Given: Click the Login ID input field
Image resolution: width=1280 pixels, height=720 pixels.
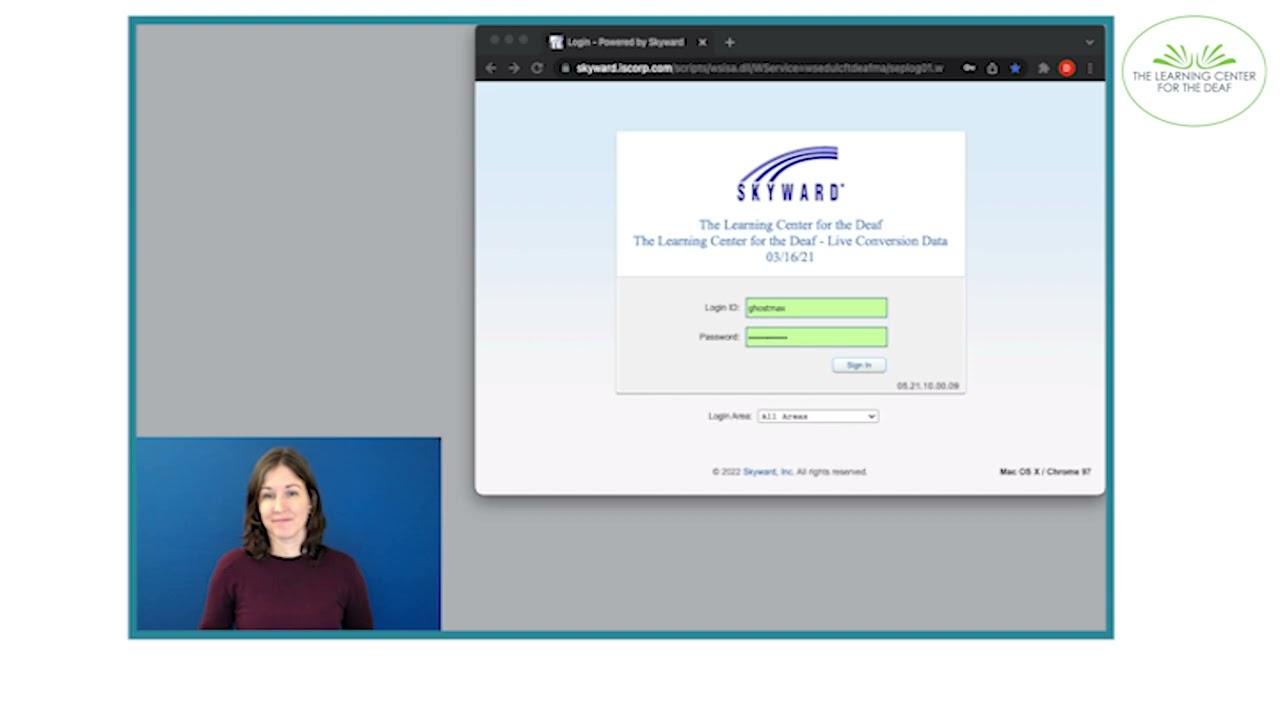Looking at the screenshot, I should click(x=816, y=308).
